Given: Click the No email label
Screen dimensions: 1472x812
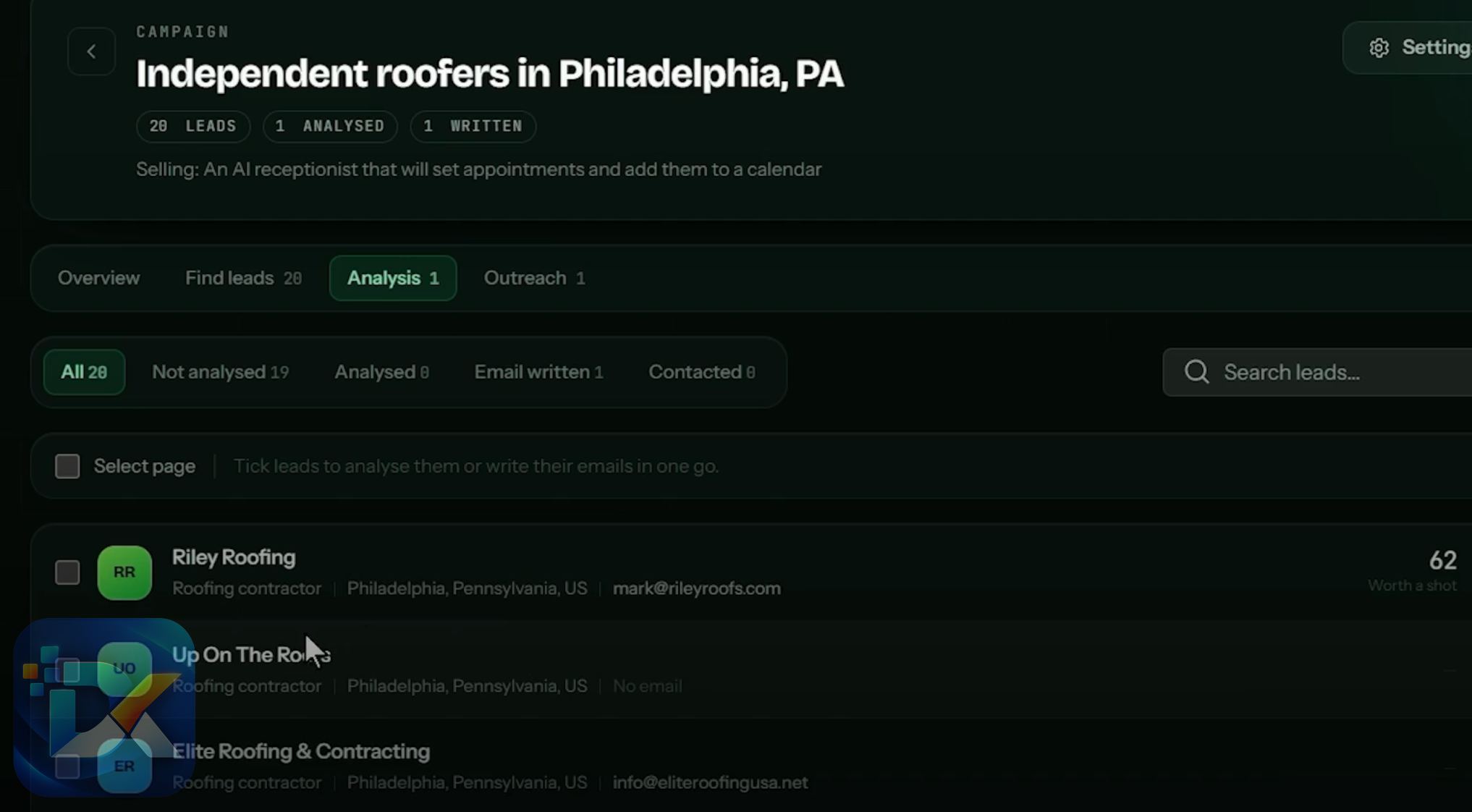Looking at the screenshot, I should [x=647, y=686].
